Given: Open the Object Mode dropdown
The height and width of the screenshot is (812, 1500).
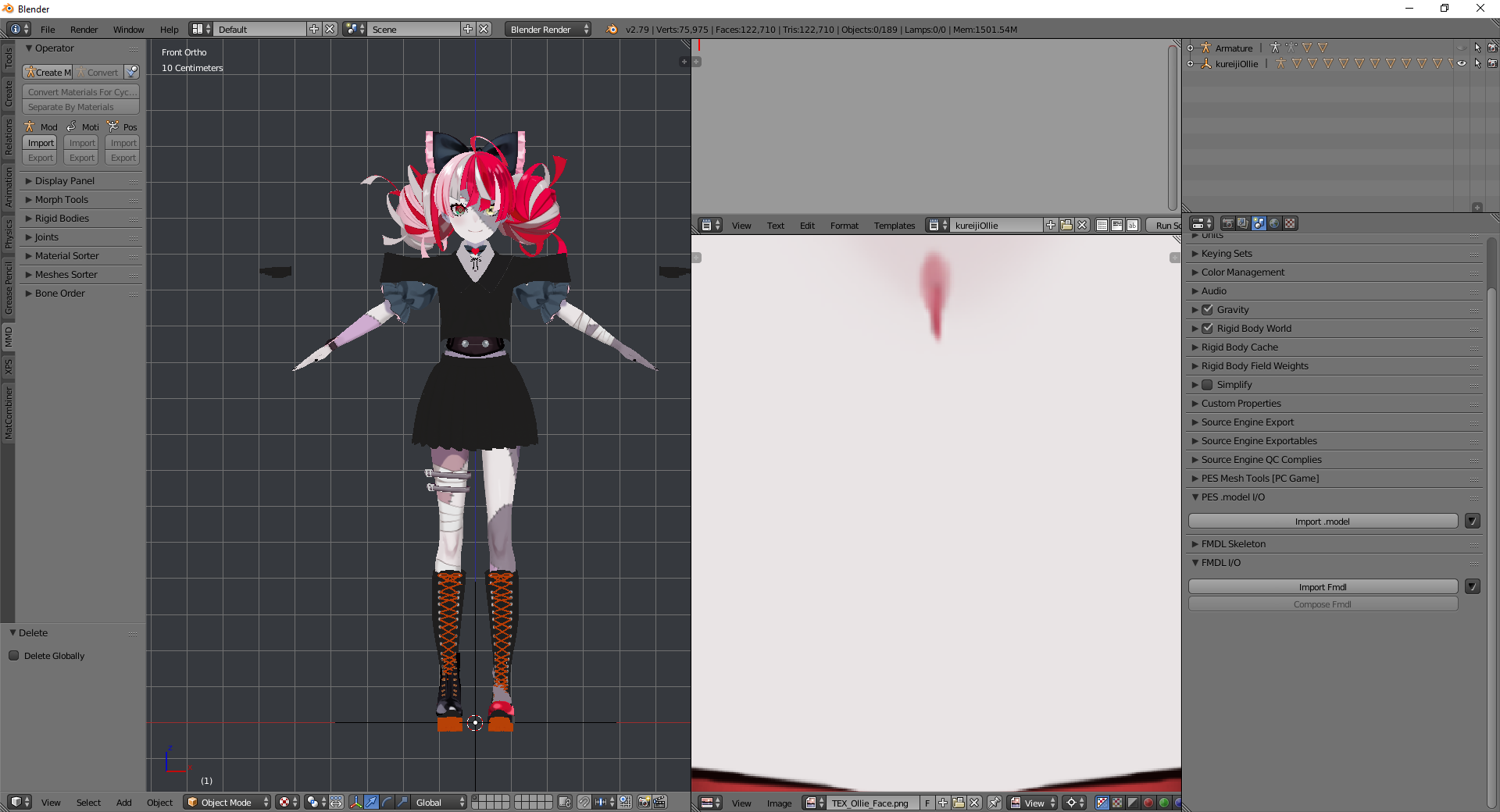Looking at the screenshot, I should (x=227, y=802).
